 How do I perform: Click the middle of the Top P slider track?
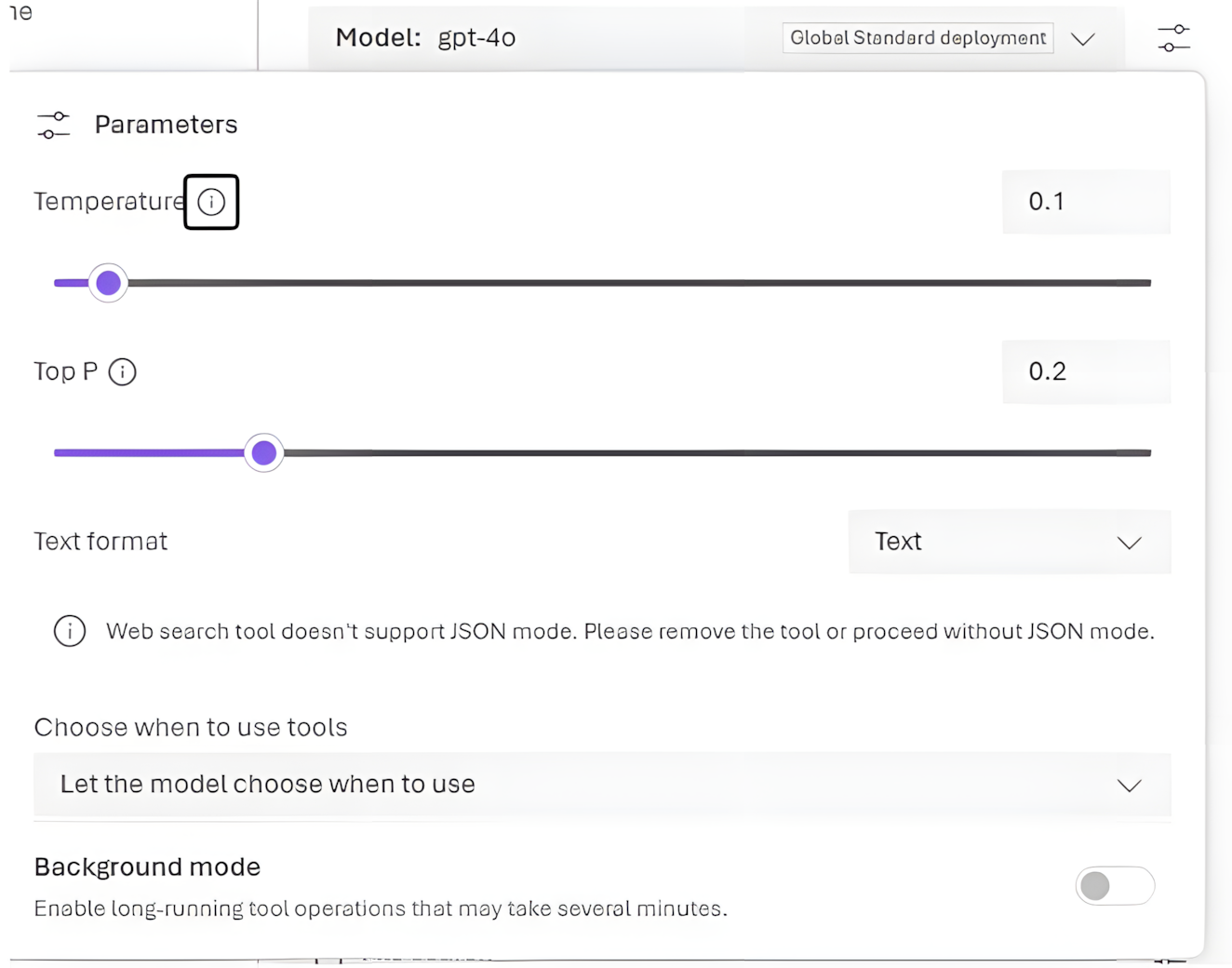coord(603,453)
